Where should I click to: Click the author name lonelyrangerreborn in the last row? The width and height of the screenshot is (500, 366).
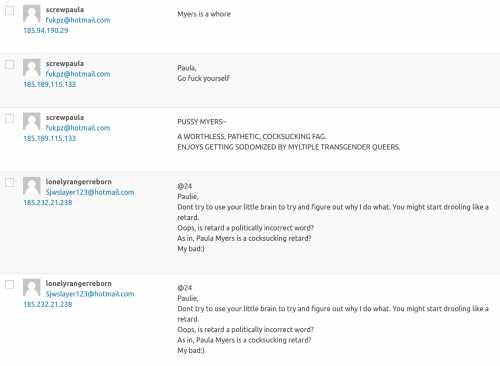pos(79,283)
